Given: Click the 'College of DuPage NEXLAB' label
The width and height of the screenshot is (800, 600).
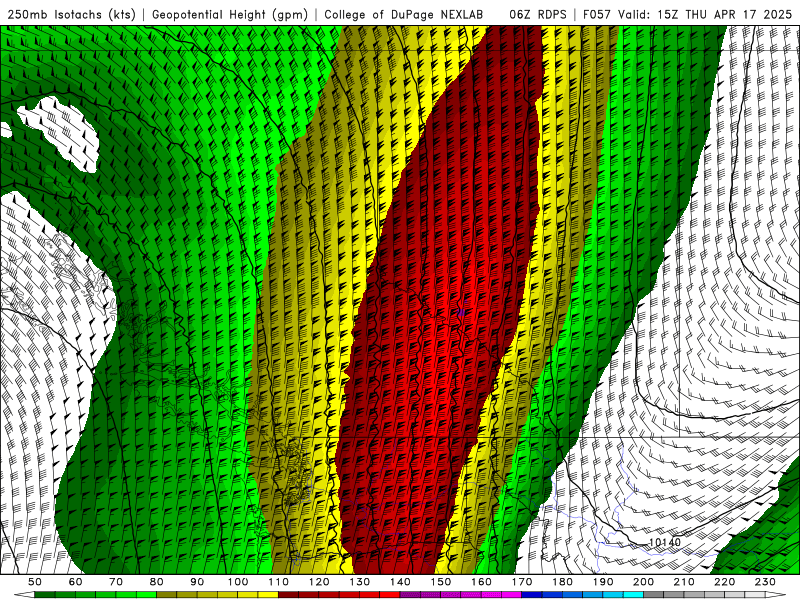Looking at the screenshot, I should click(x=403, y=14).
